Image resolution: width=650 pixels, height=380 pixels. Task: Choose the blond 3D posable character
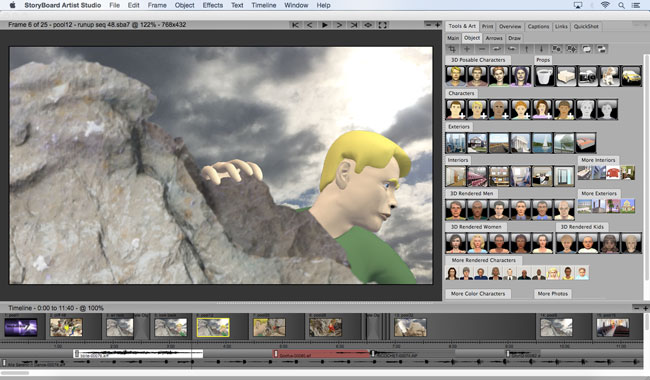click(x=456, y=76)
